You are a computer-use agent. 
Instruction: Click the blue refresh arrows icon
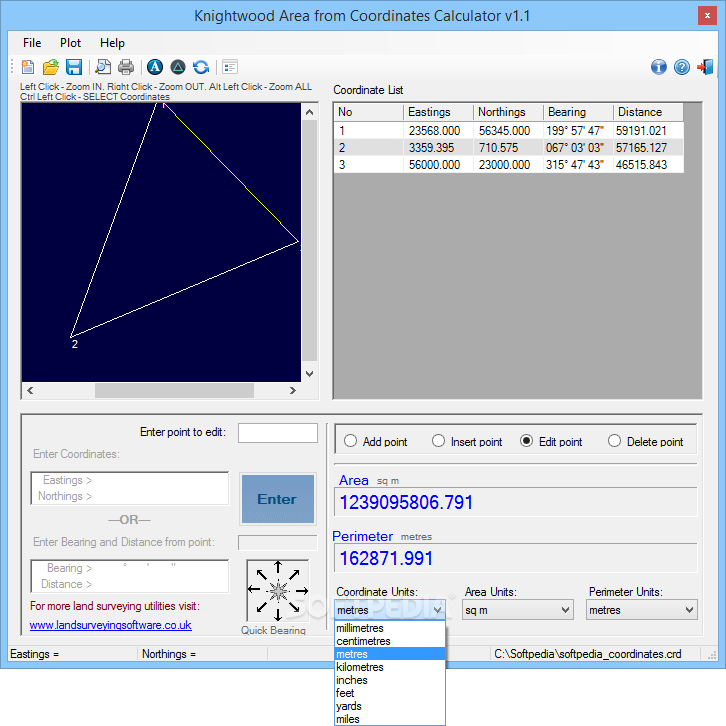point(201,67)
